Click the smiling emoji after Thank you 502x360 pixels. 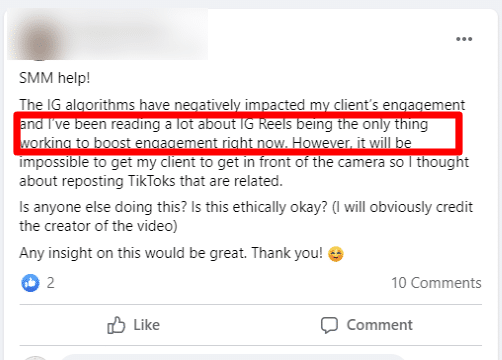tap(335, 254)
